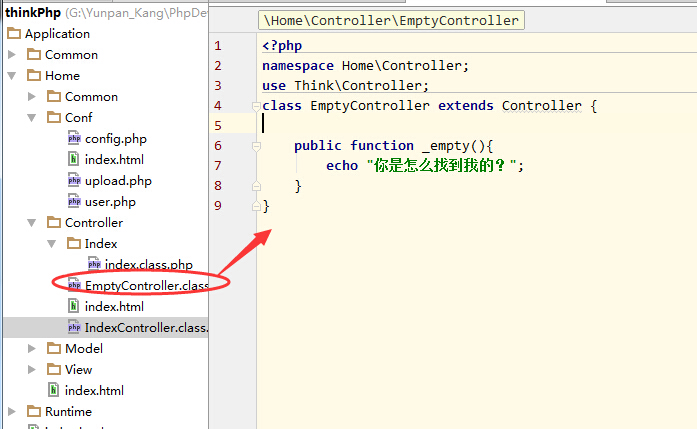Click the Runtime folder icon
This screenshot has width=697, height=429.
point(33,412)
